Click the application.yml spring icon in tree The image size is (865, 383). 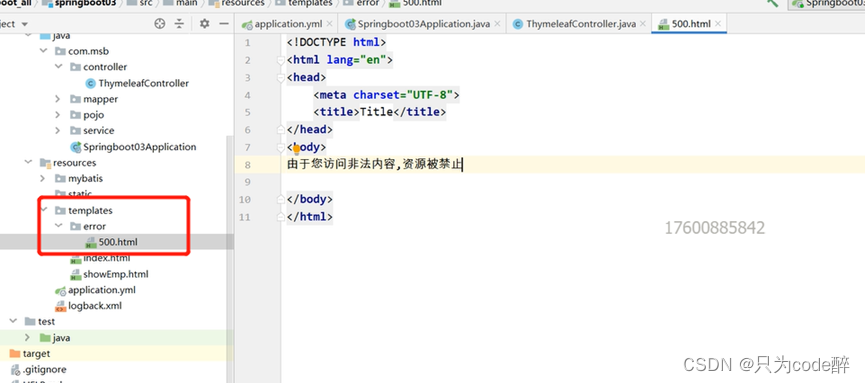point(60,290)
